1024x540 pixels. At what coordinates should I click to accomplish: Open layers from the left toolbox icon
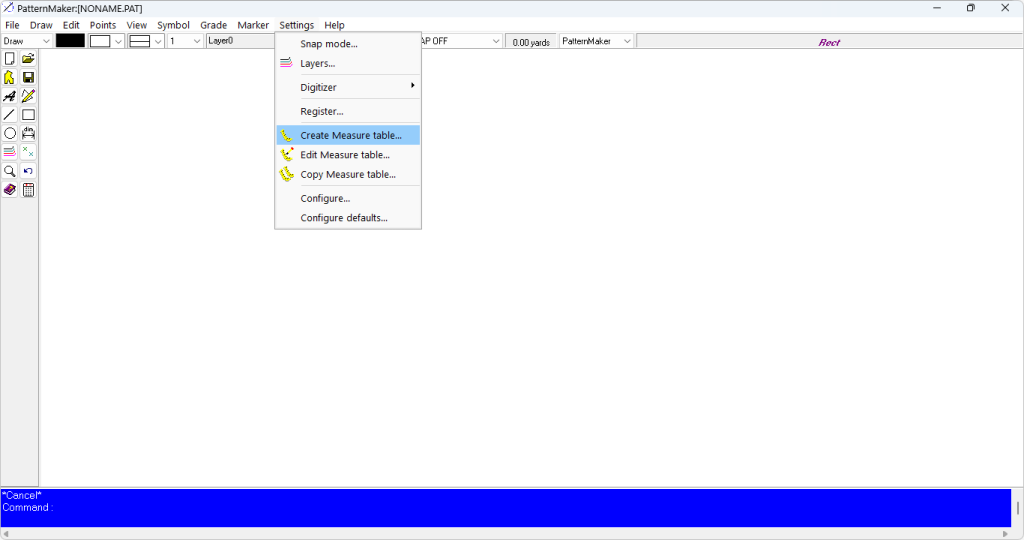[10, 152]
